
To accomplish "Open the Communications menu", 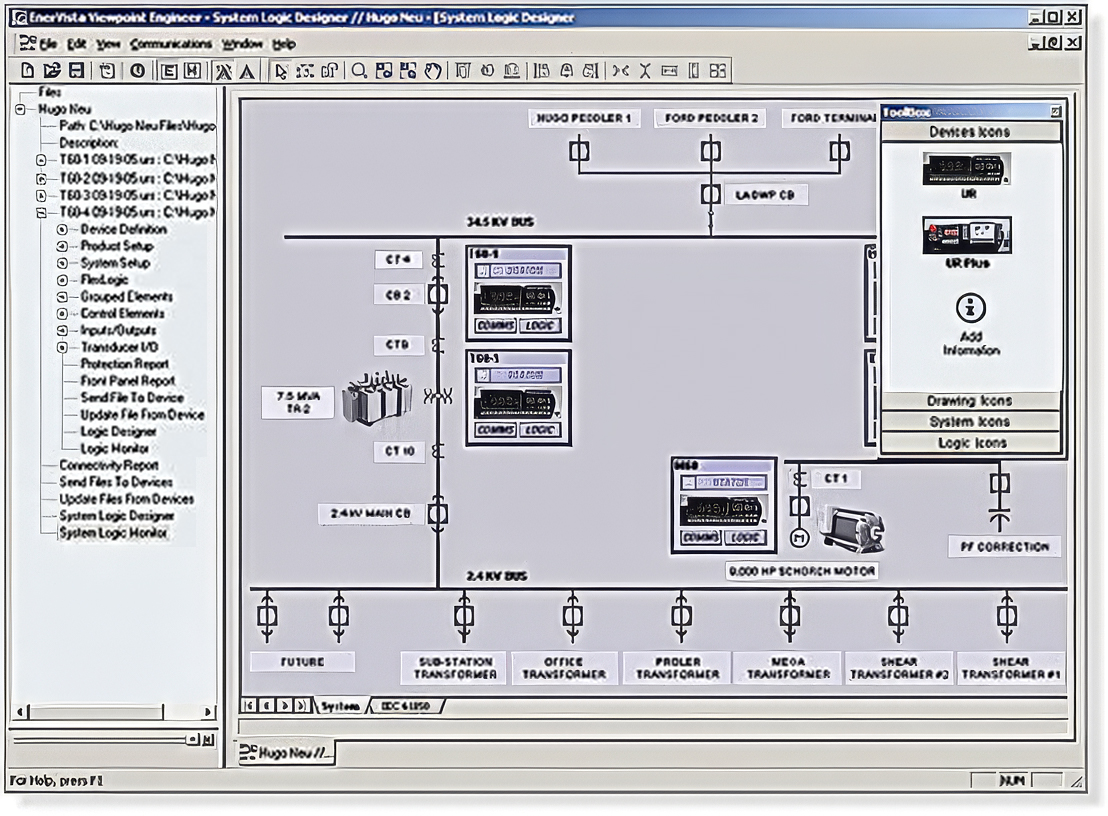I will [x=170, y=44].
